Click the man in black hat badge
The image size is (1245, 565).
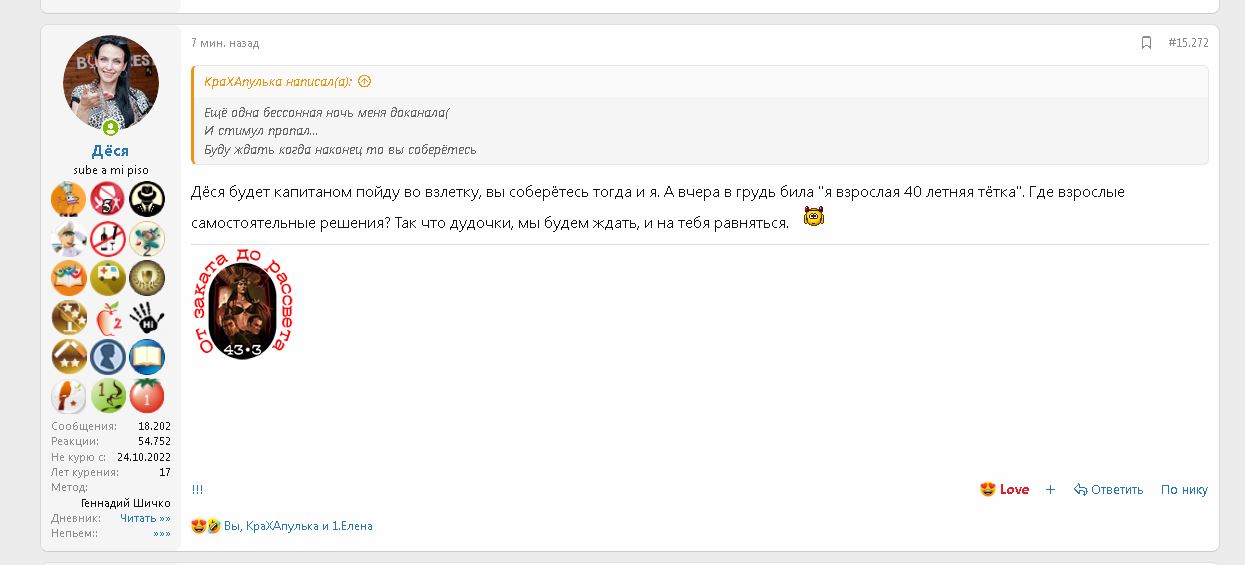point(147,199)
